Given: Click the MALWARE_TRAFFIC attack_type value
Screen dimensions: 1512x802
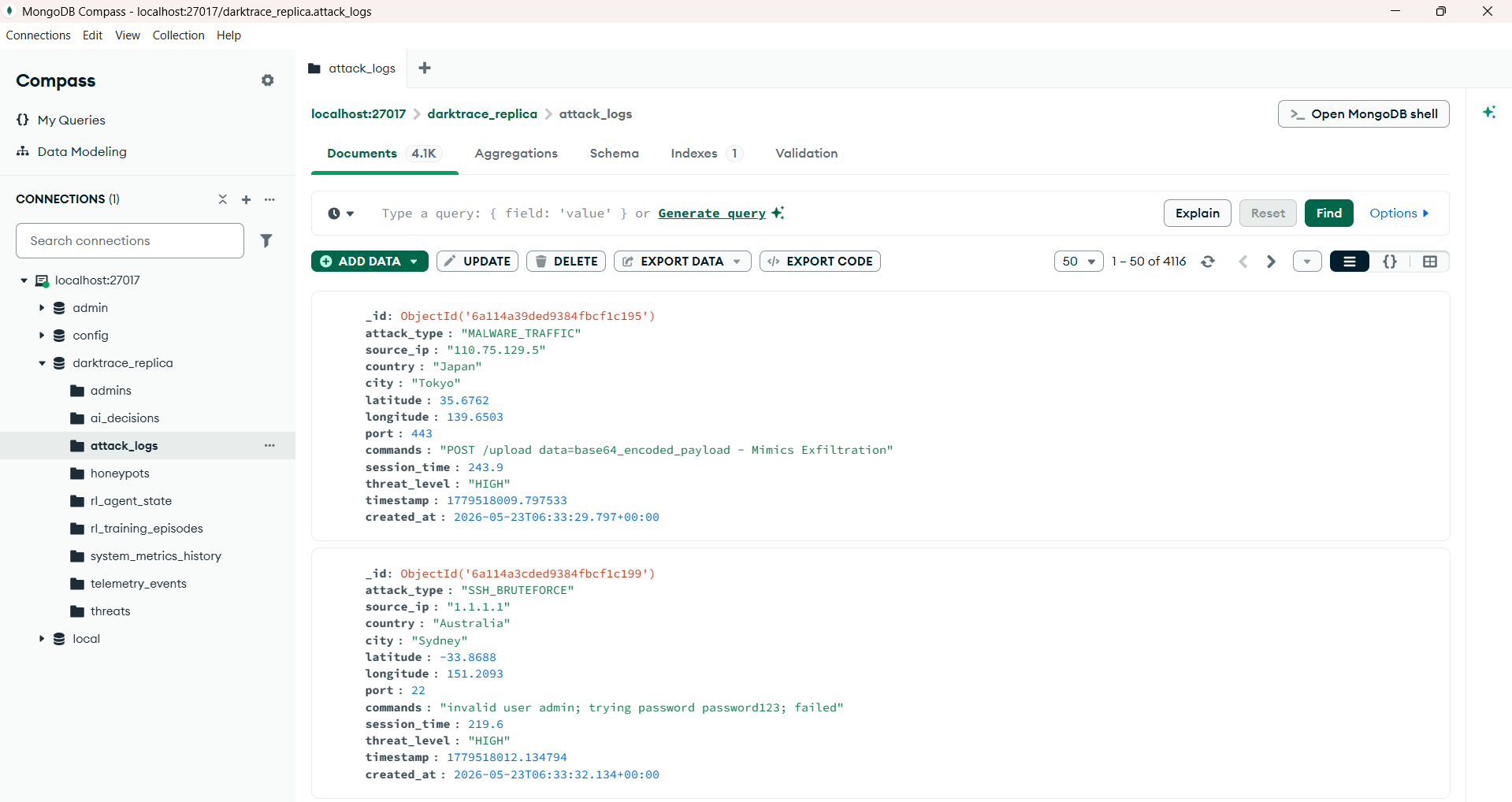Looking at the screenshot, I should pyautogui.click(x=521, y=333).
